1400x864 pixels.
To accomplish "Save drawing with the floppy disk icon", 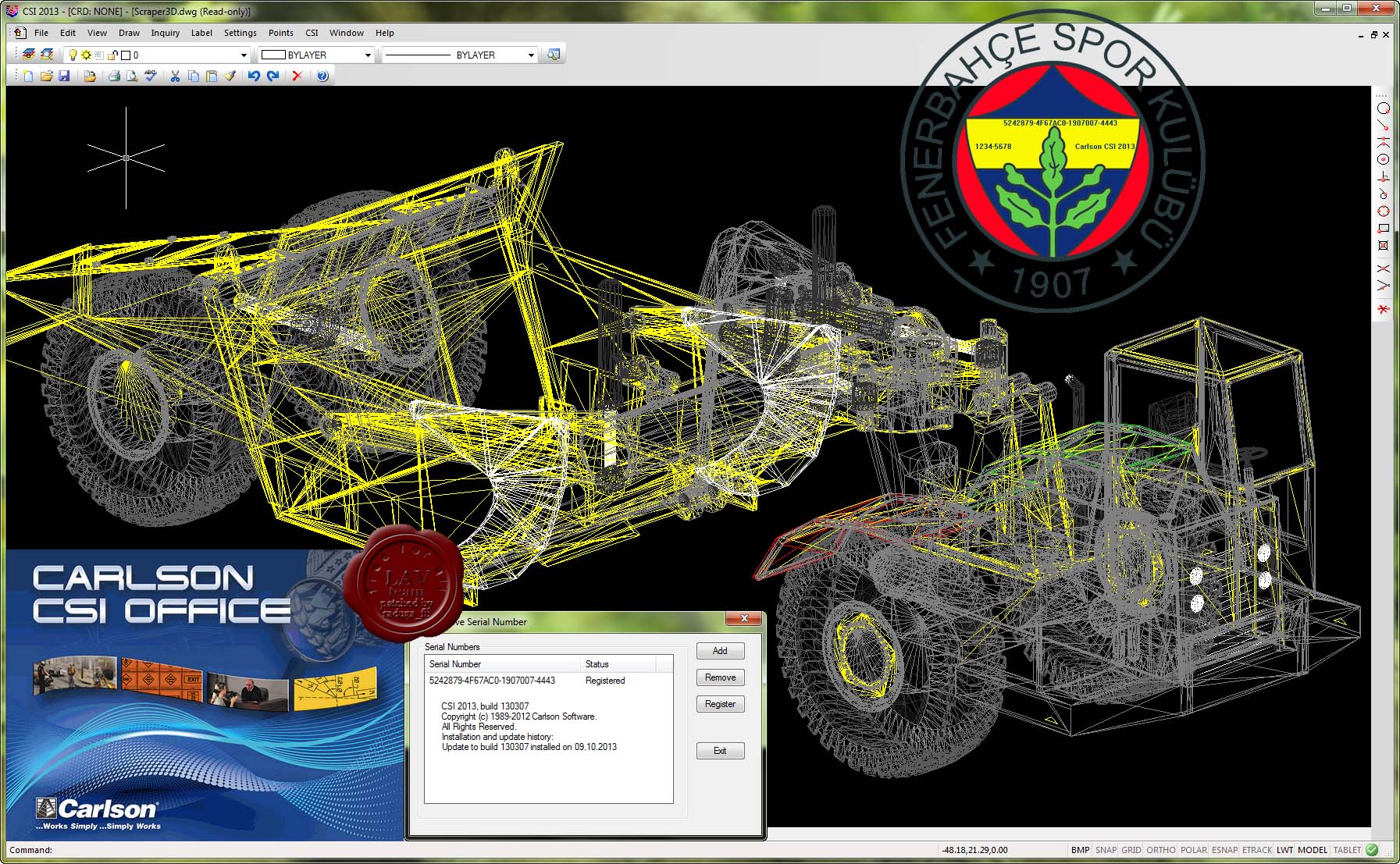I will coord(64,76).
